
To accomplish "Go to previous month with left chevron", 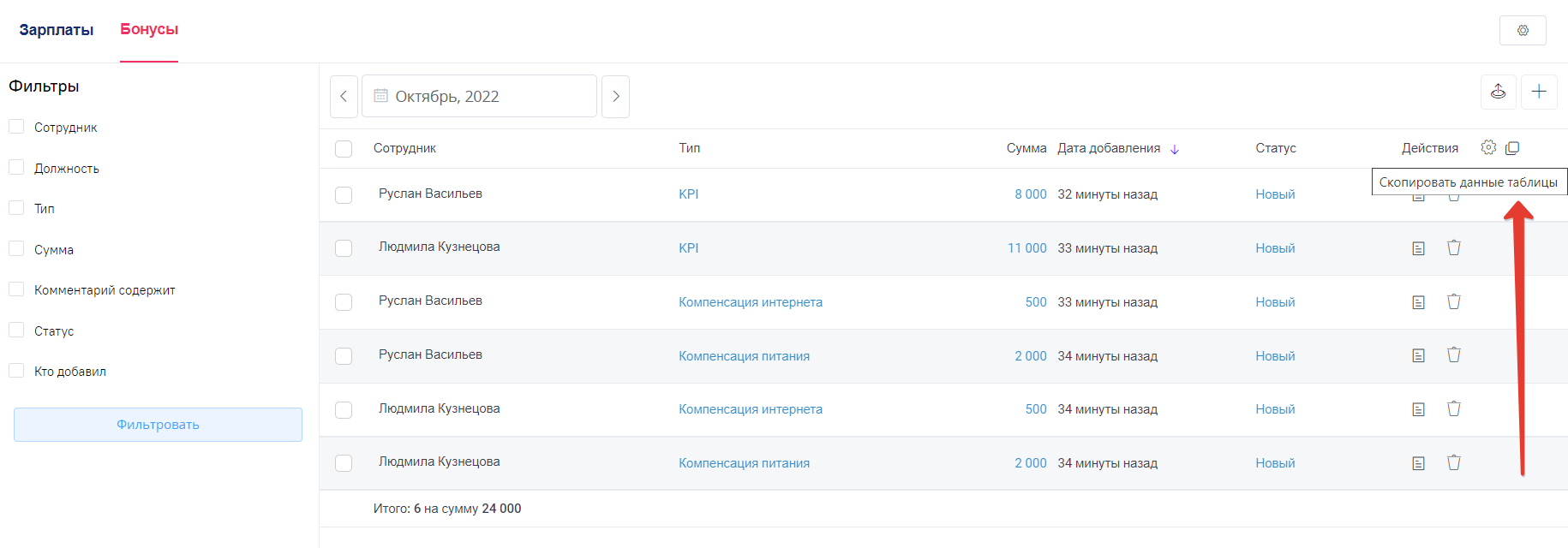I will click(x=344, y=97).
